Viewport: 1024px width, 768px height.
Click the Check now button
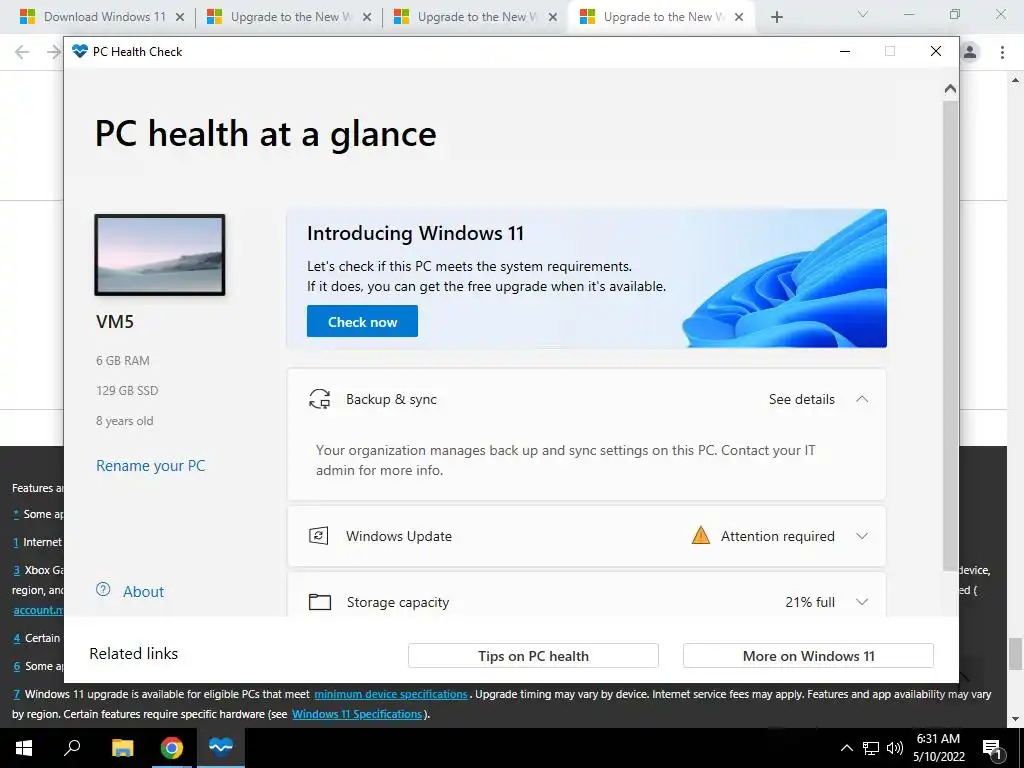[x=362, y=321]
